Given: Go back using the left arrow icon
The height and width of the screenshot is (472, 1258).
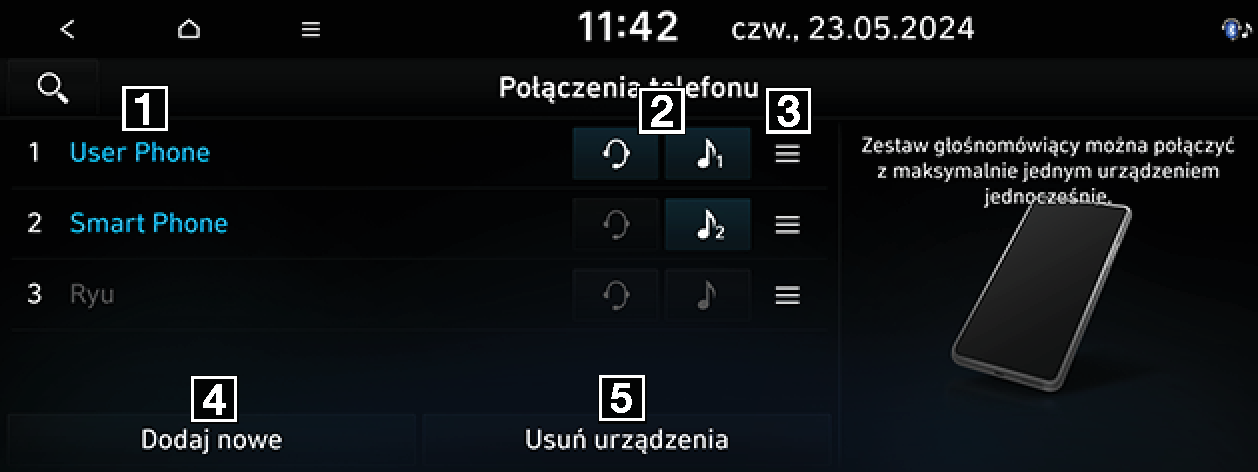Looking at the screenshot, I should [67, 29].
